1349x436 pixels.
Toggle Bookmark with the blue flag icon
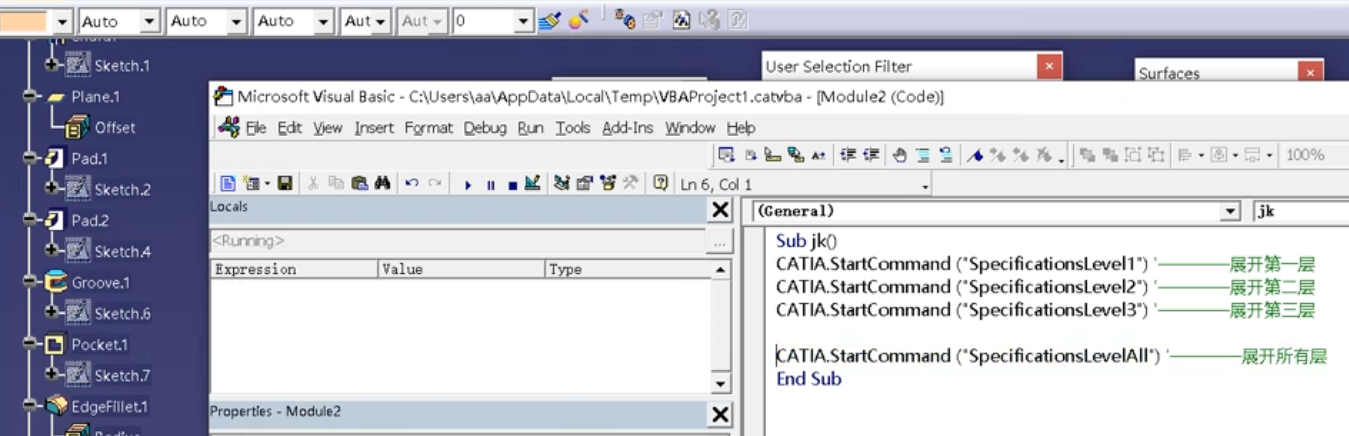[x=974, y=155]
